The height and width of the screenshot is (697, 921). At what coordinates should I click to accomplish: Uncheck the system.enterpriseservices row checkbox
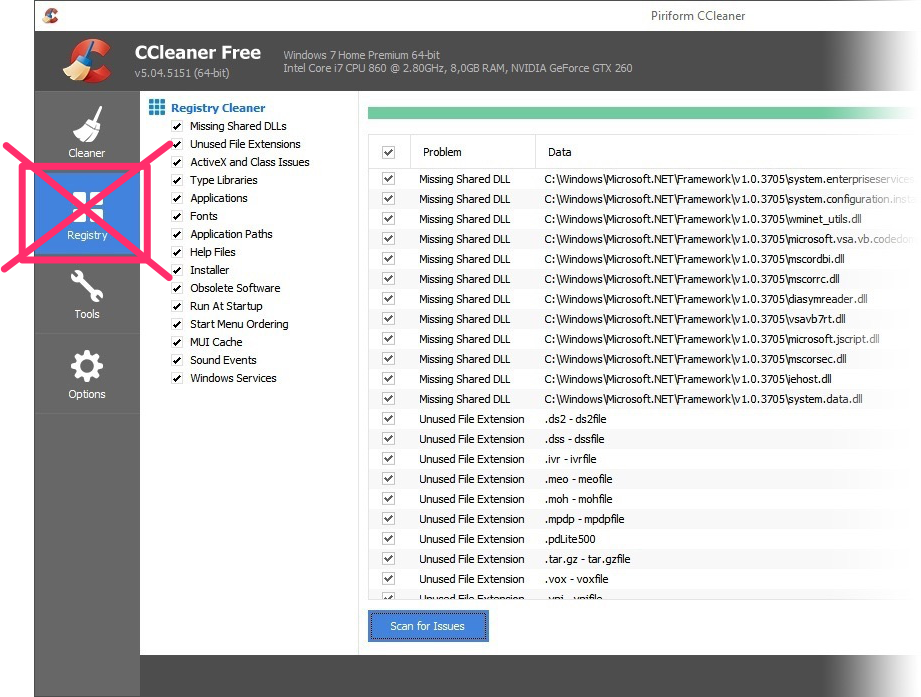(388, 179)
